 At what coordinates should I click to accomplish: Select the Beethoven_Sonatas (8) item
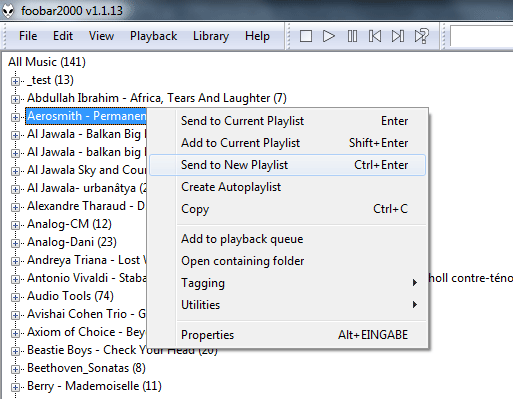[x=86, y=368]
